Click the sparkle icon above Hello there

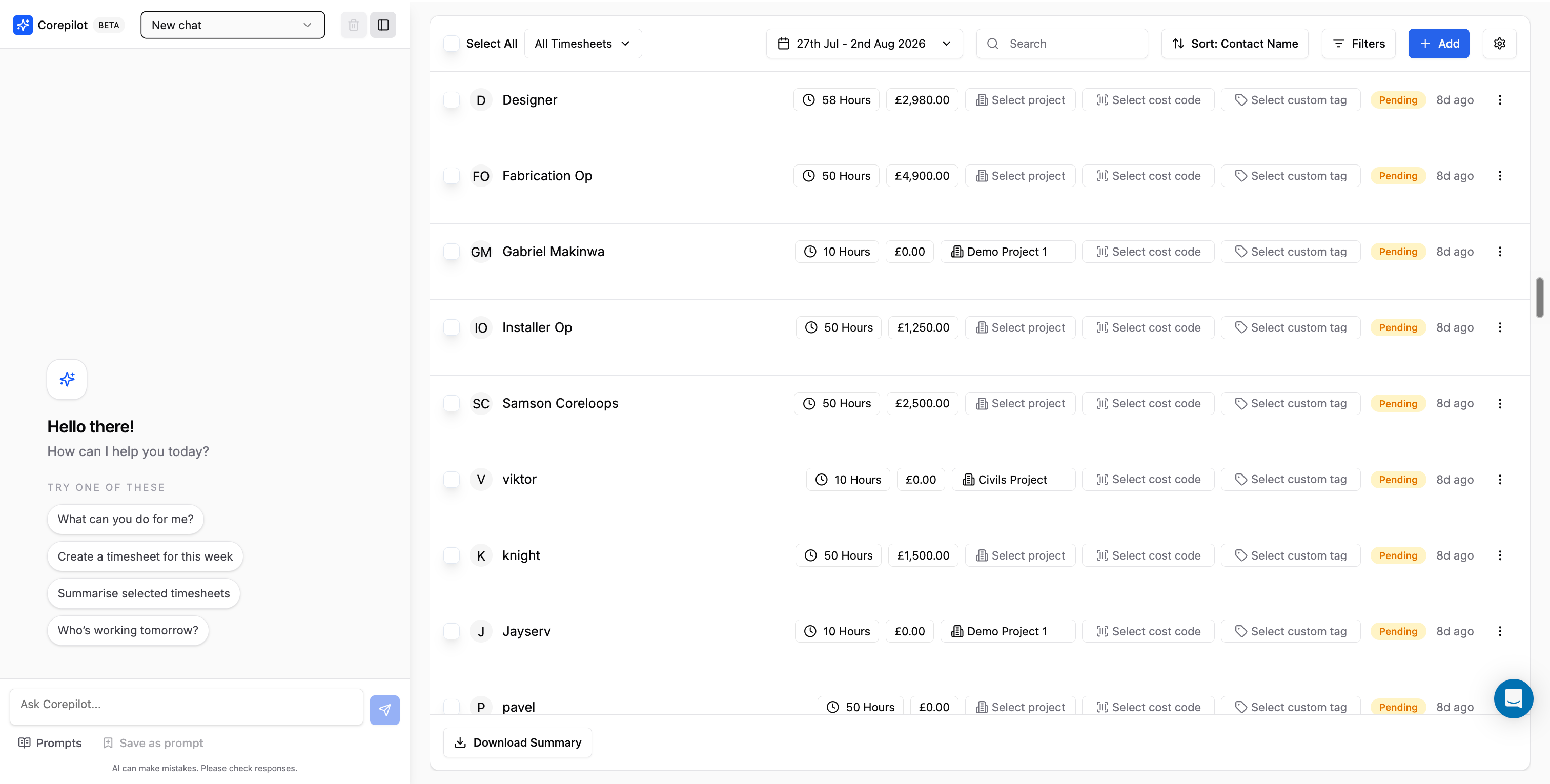pos(67,379)
